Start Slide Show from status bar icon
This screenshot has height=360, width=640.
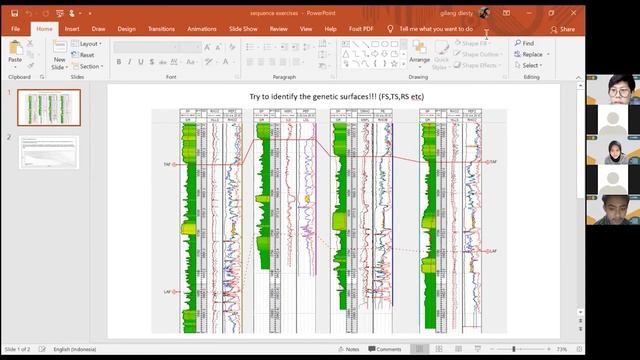[x=478, y=349]
